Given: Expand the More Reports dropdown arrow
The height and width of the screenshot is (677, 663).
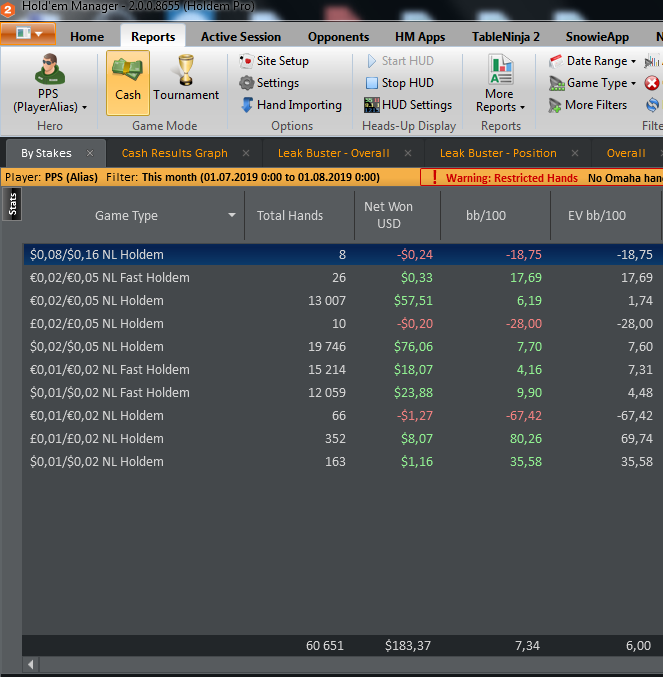Looking at the screenshot, I should point(522,108).
